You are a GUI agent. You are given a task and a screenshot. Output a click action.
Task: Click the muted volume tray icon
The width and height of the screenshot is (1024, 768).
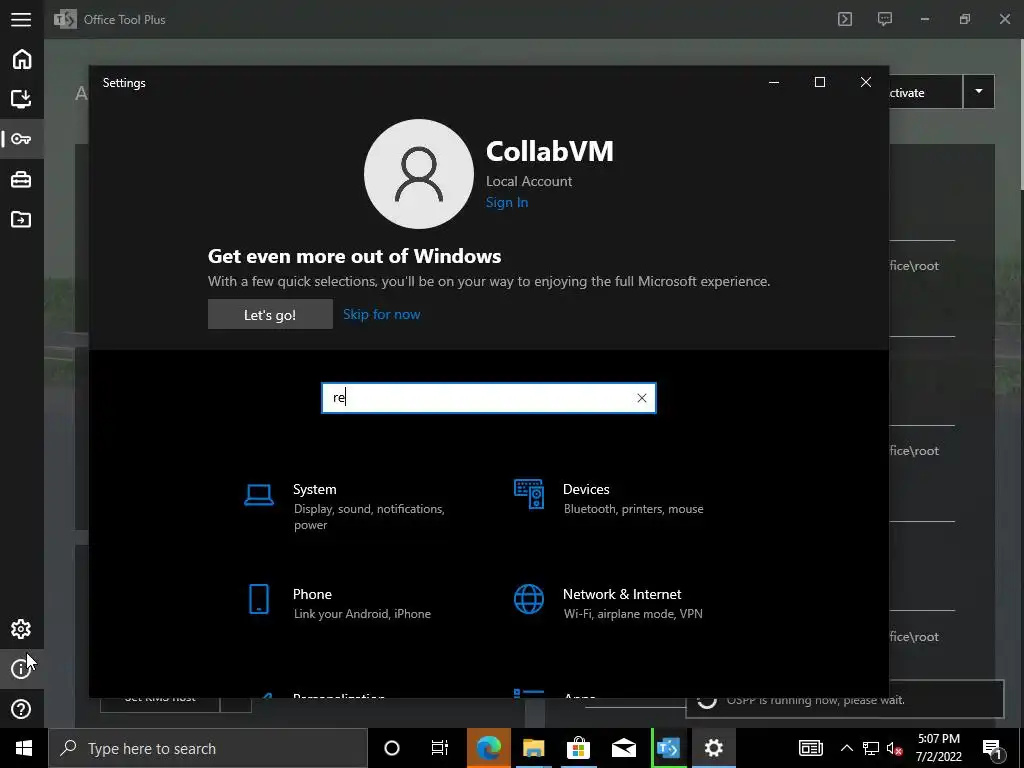click(x=894, y=748)
